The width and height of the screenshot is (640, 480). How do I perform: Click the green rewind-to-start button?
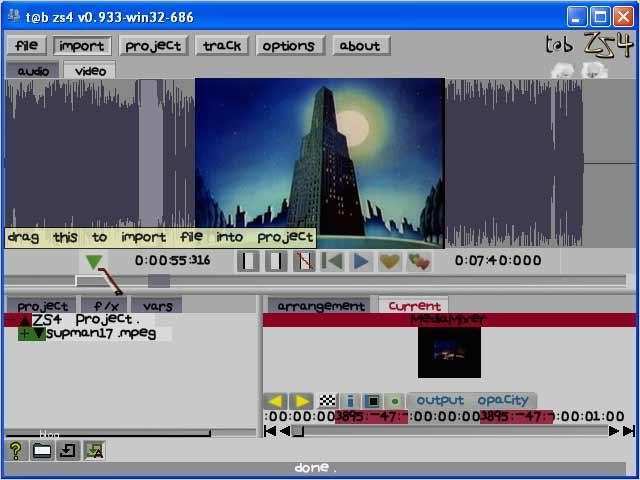click(x=333, y=261)
